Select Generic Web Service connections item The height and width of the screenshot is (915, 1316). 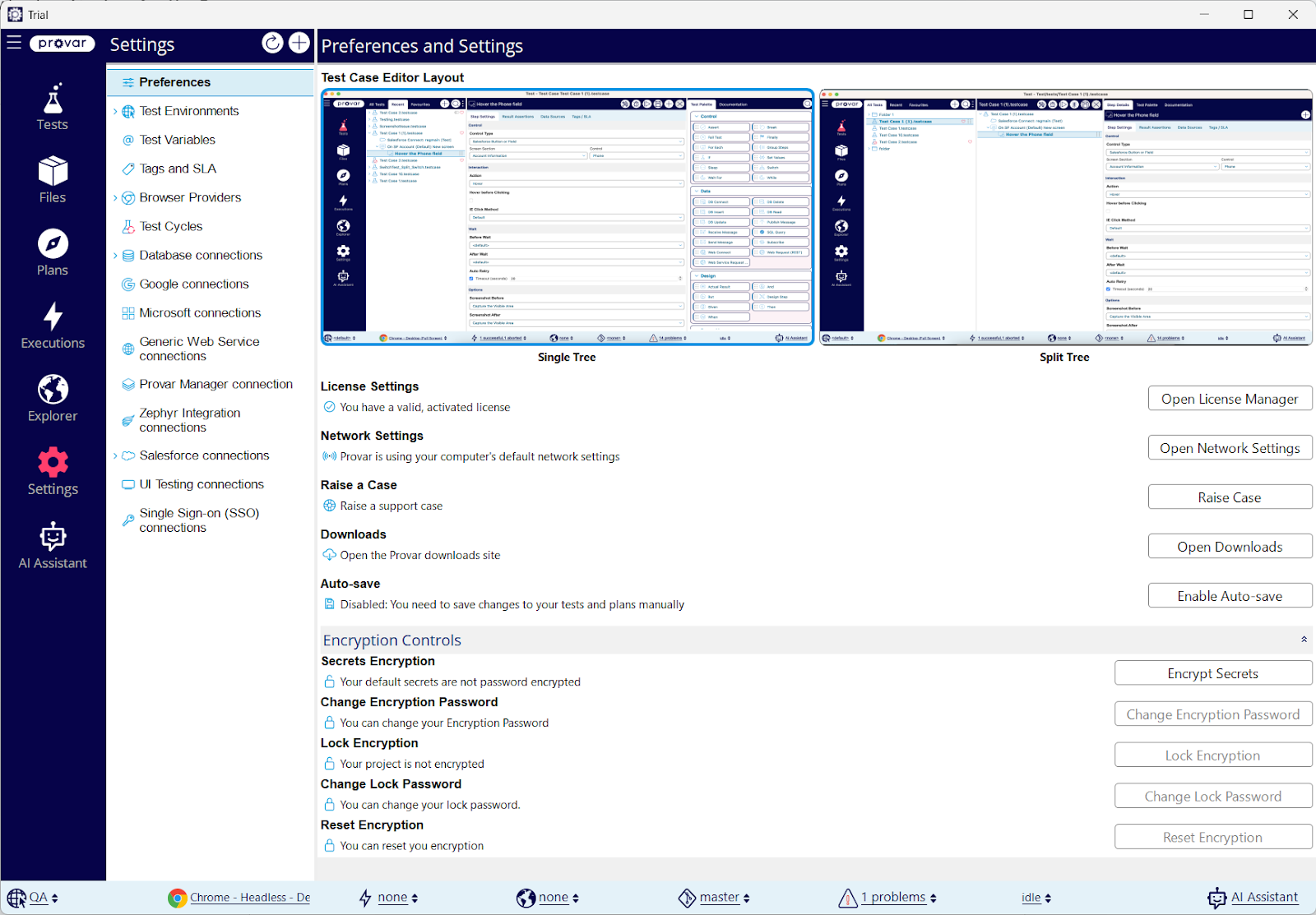point(199,349)
